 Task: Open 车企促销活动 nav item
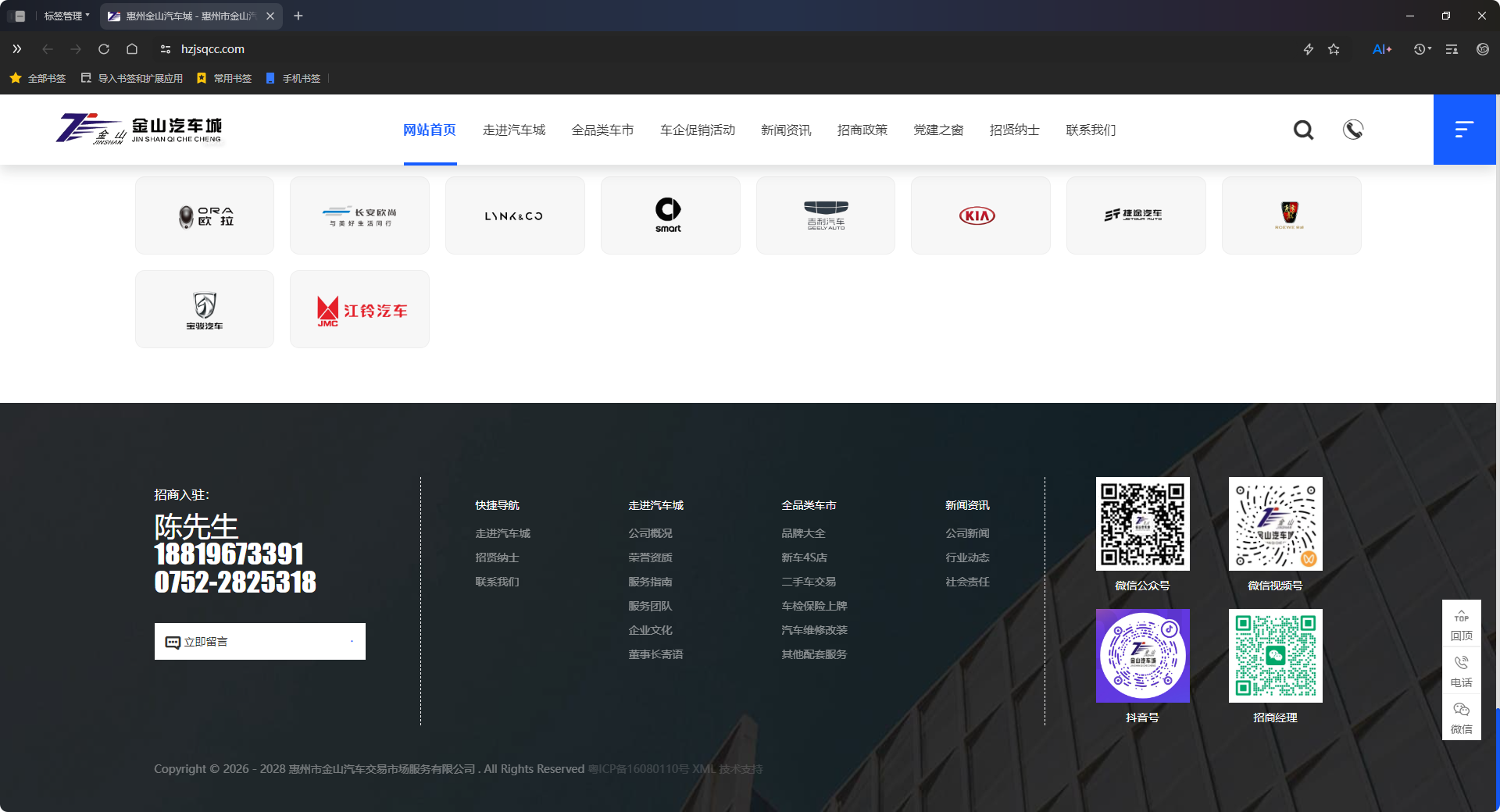[x=698, y=130]
